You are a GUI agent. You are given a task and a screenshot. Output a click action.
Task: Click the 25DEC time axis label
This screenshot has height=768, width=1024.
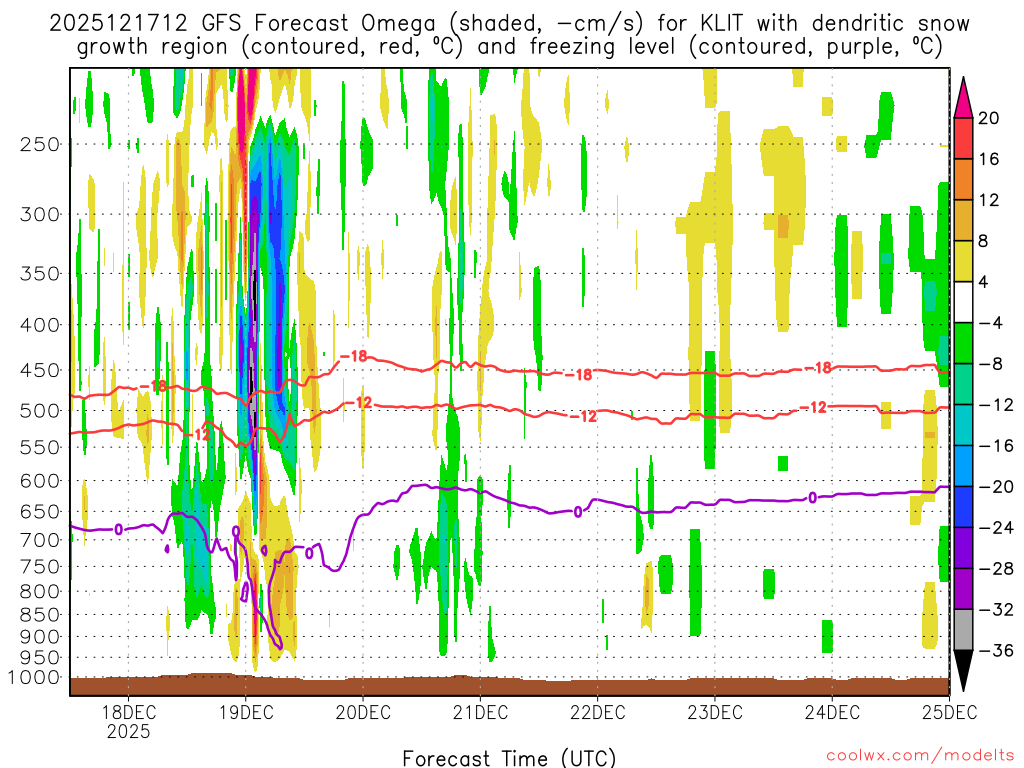coord(950,712)
